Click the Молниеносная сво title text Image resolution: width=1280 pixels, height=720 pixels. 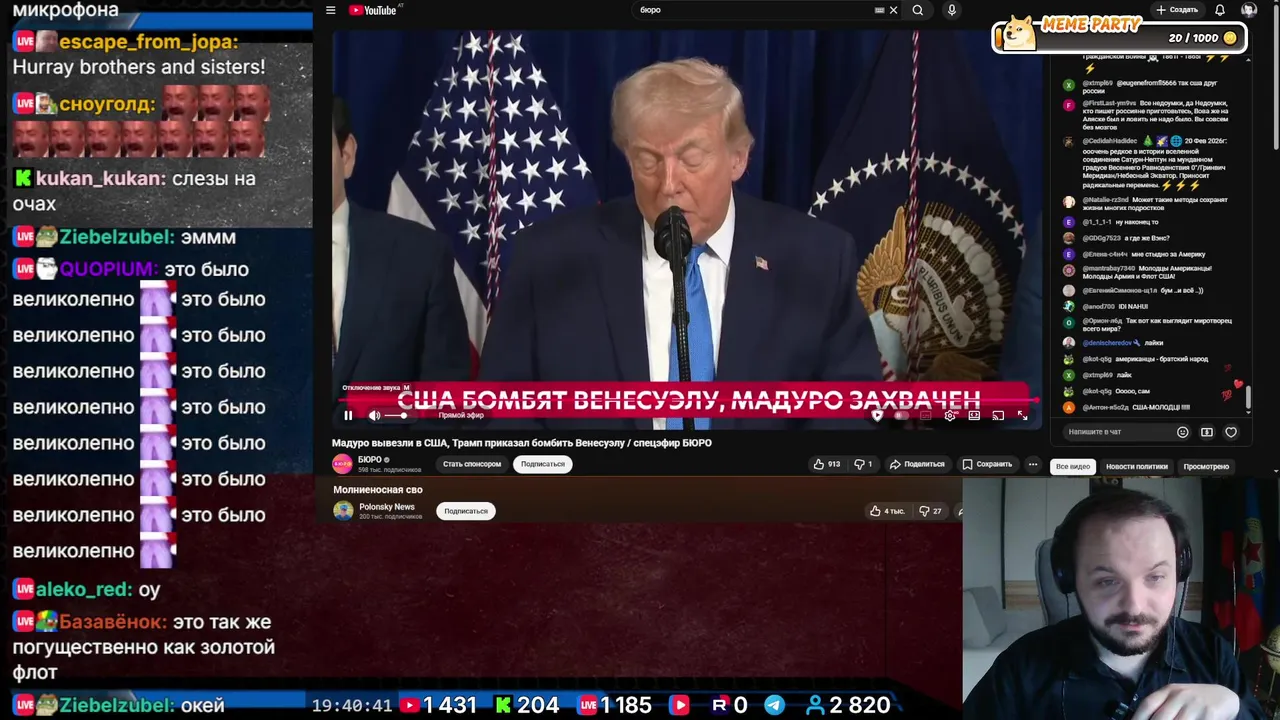(378, 490)
